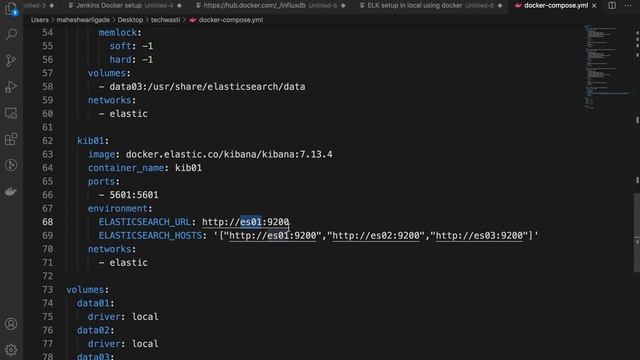Click the Users breadcrumb segment
Screen dimensions: 640x360
tap(40, 20)
